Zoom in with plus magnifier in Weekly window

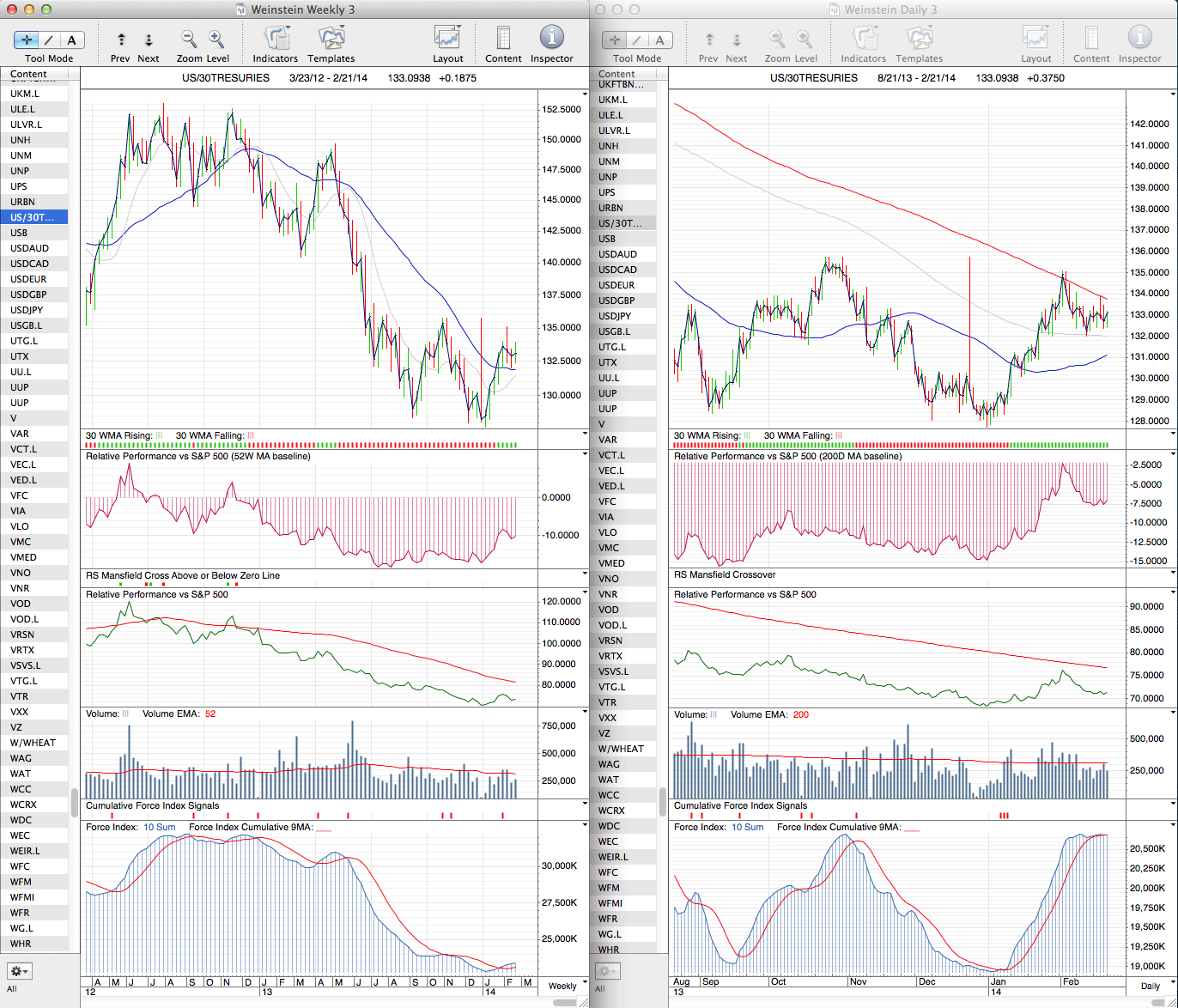216,39
